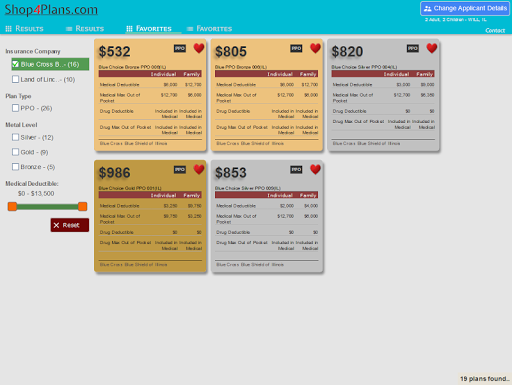The image size is (512, 385).
Task: Uncheck the Blue Cross insurance company filter
Action: tap(15, 64)
